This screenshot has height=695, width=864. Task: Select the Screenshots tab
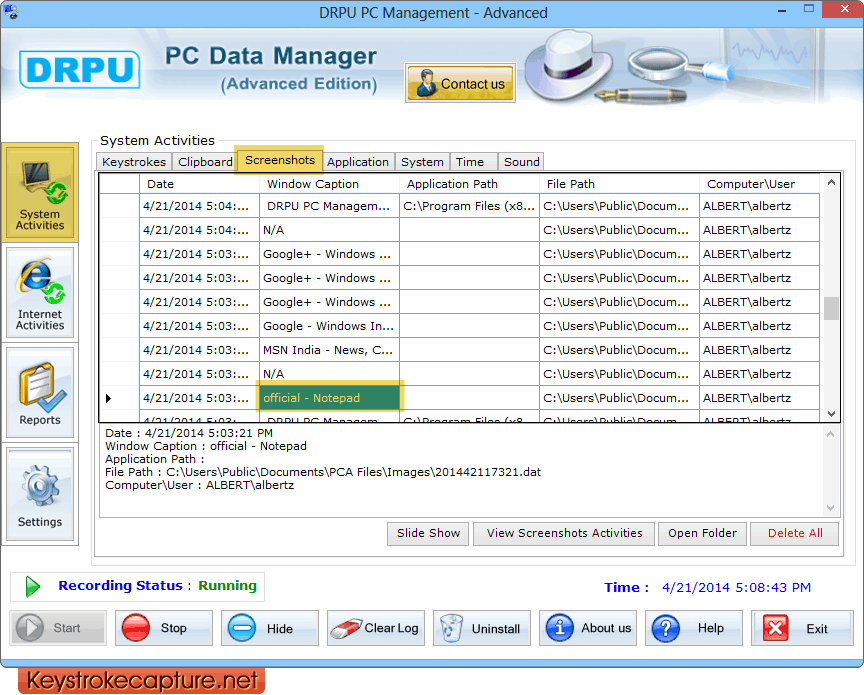(279, 160)
